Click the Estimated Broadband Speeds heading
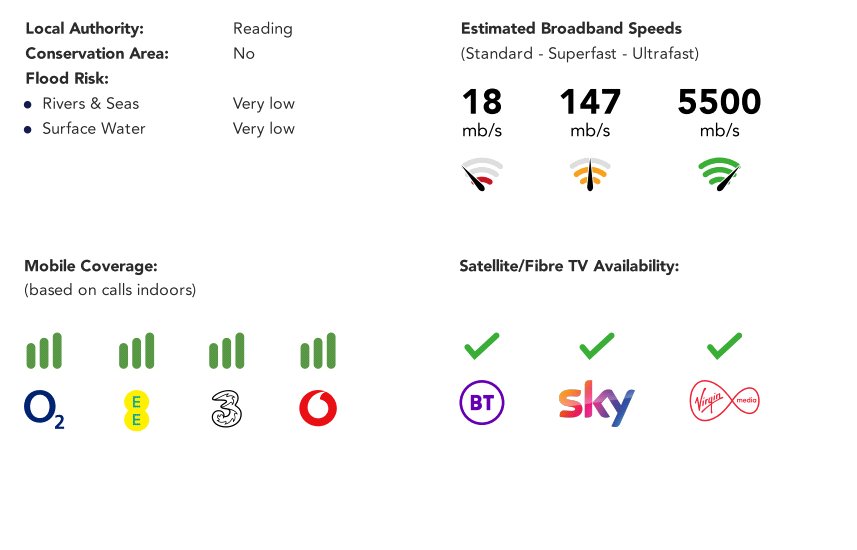This screenshot has width=857, height=550. 571,28
